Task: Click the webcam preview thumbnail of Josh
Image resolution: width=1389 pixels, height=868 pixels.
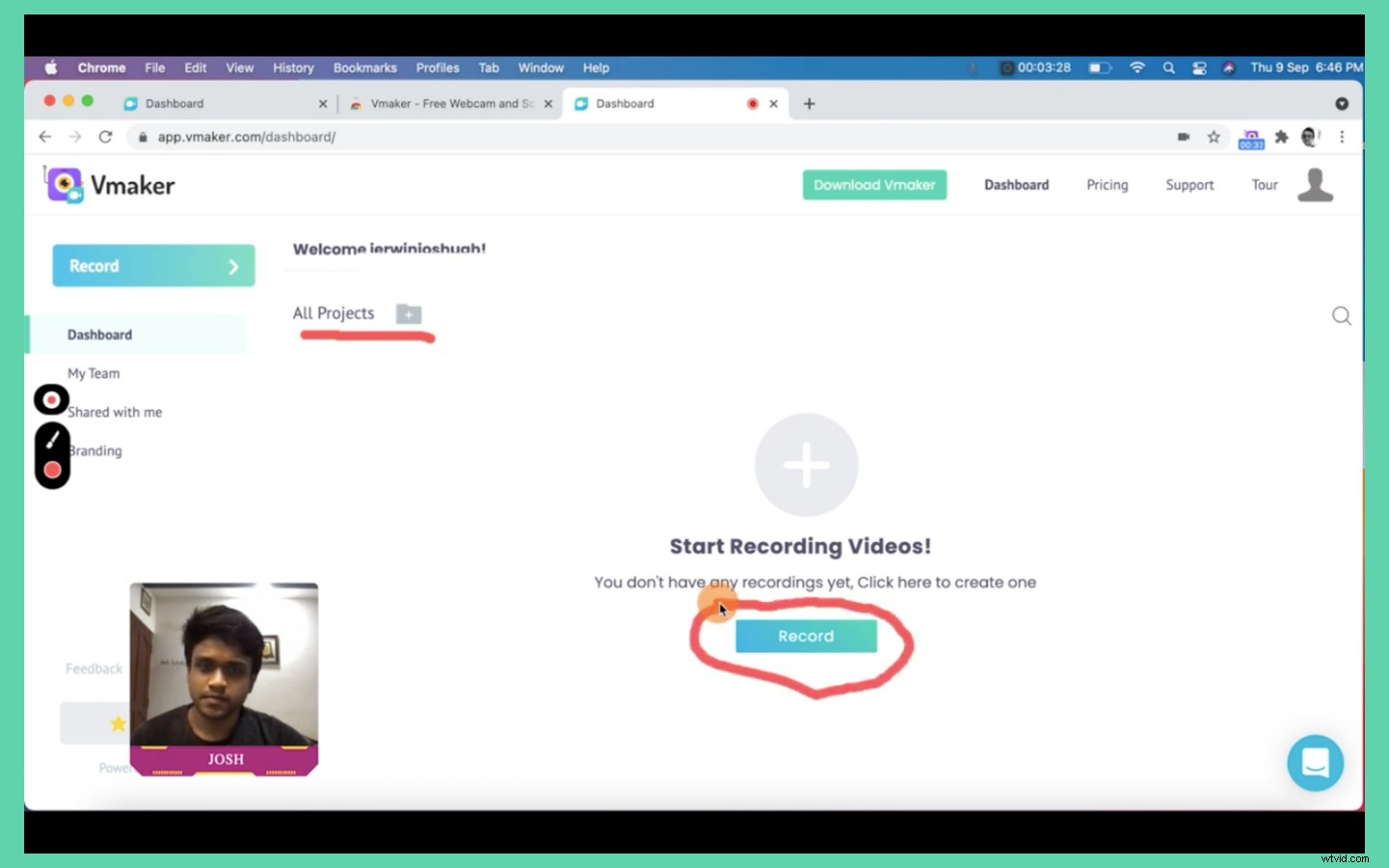Action: tap(224, 675)
